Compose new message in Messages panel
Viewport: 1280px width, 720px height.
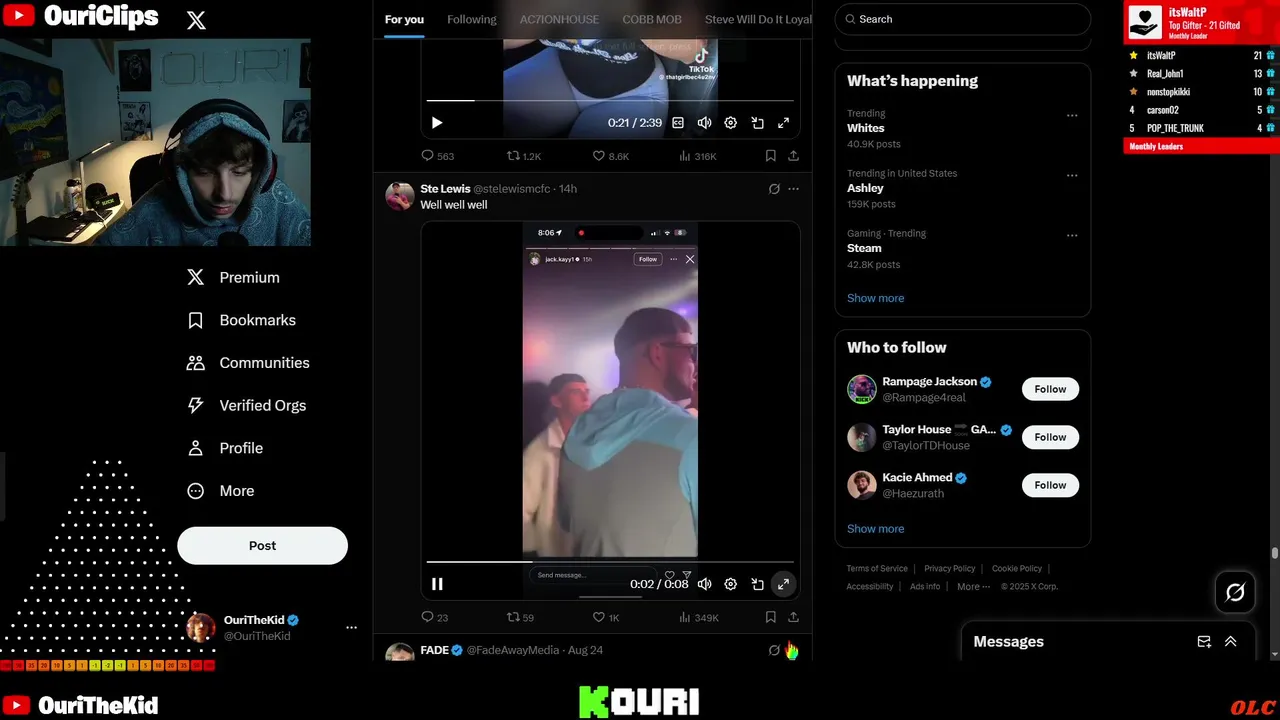(1204, 642)
